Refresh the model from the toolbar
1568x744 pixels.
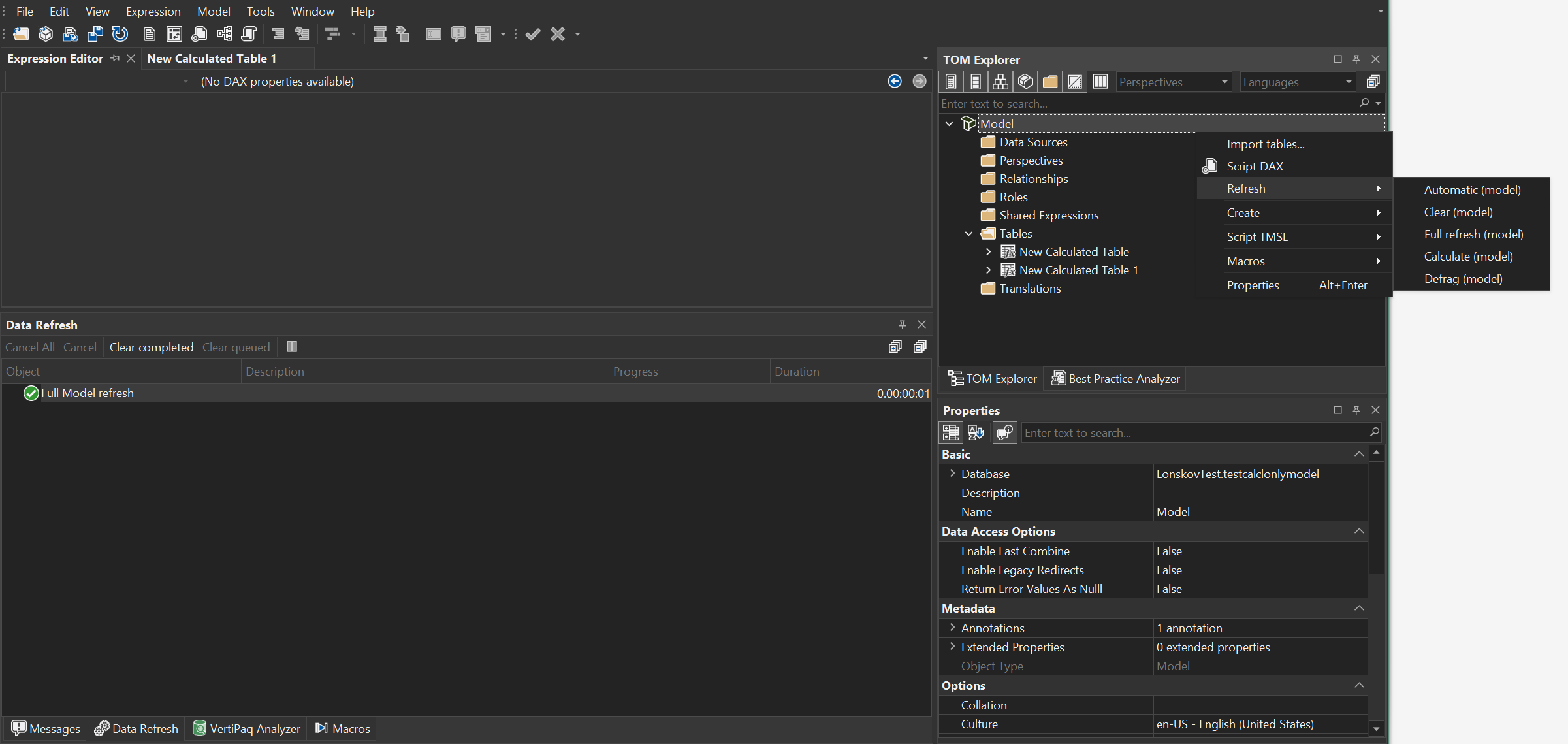pyautogui.click(x=120, y=34)
